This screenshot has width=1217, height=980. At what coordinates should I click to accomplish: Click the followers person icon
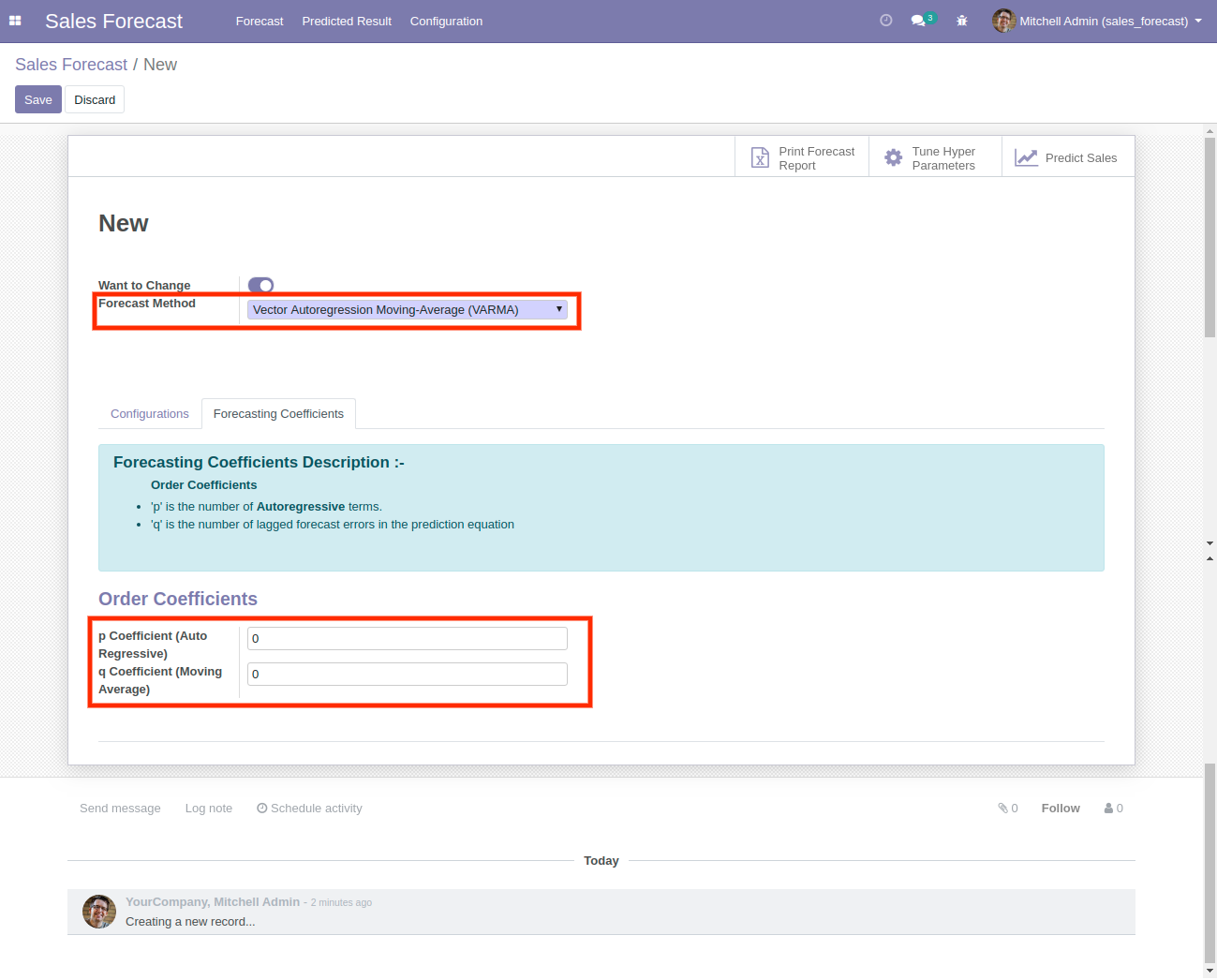1108,809
